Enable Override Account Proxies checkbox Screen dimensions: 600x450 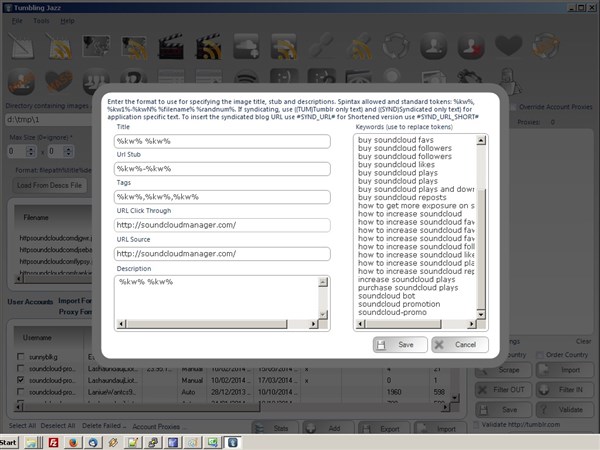(x=514, y=107)
